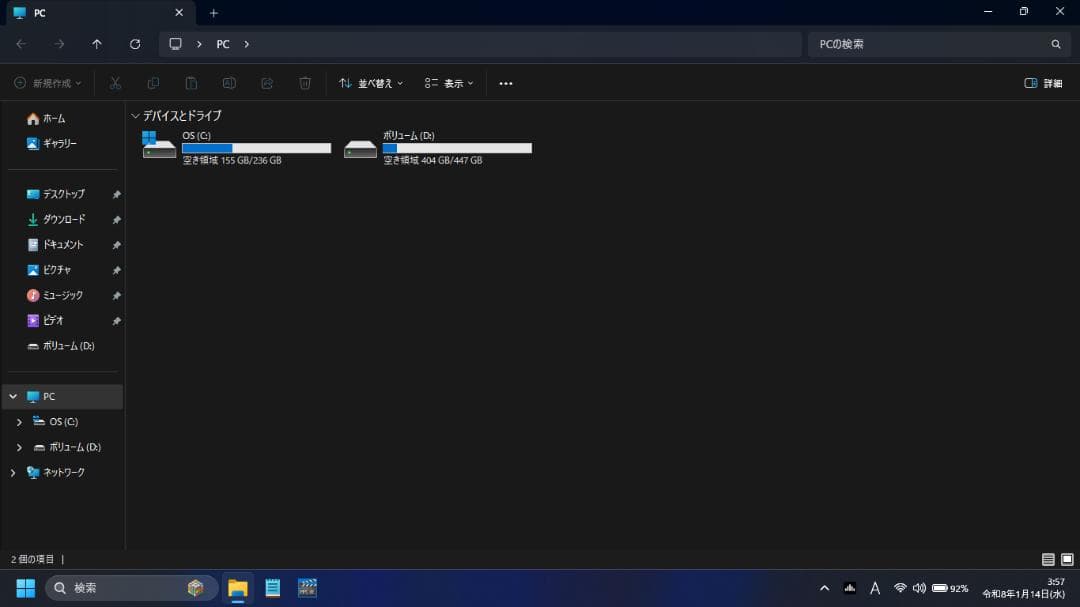This screenshot has height=607, width=1080.
Task: Refresh the current folder view
Action: point(135,44)
